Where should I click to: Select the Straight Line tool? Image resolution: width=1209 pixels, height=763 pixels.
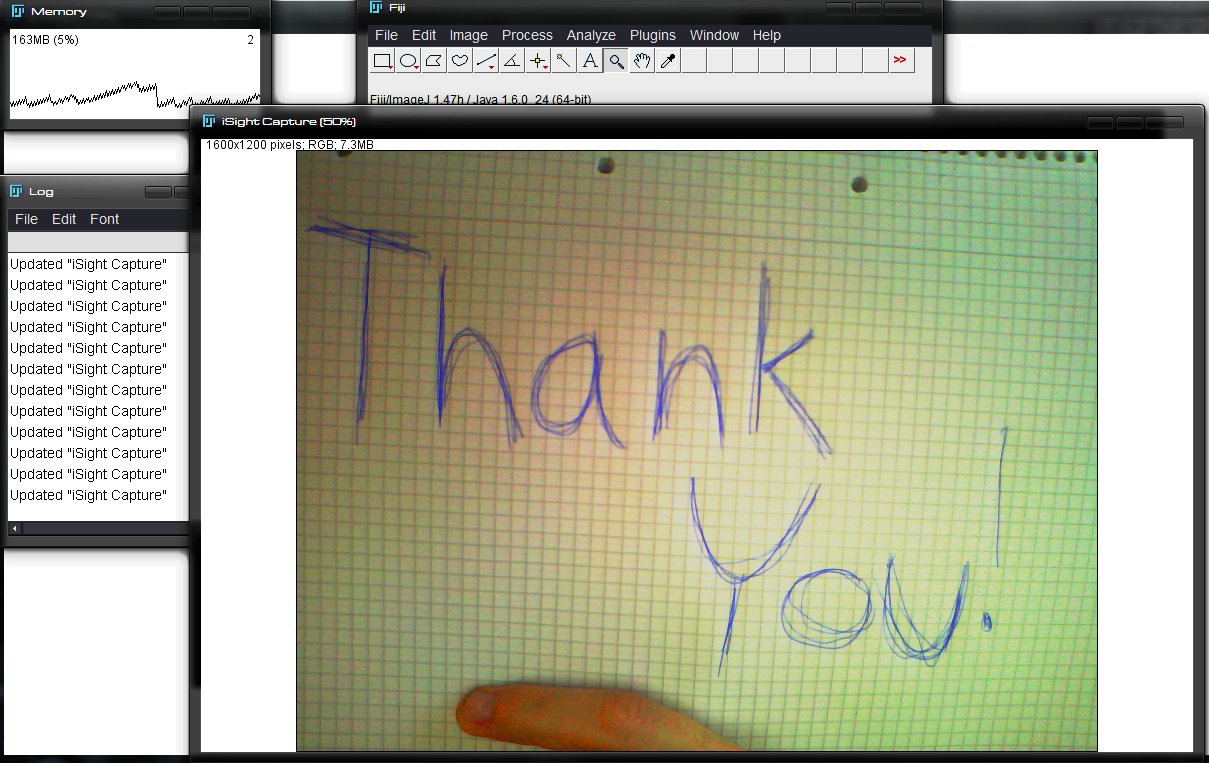tap(486, 61)
